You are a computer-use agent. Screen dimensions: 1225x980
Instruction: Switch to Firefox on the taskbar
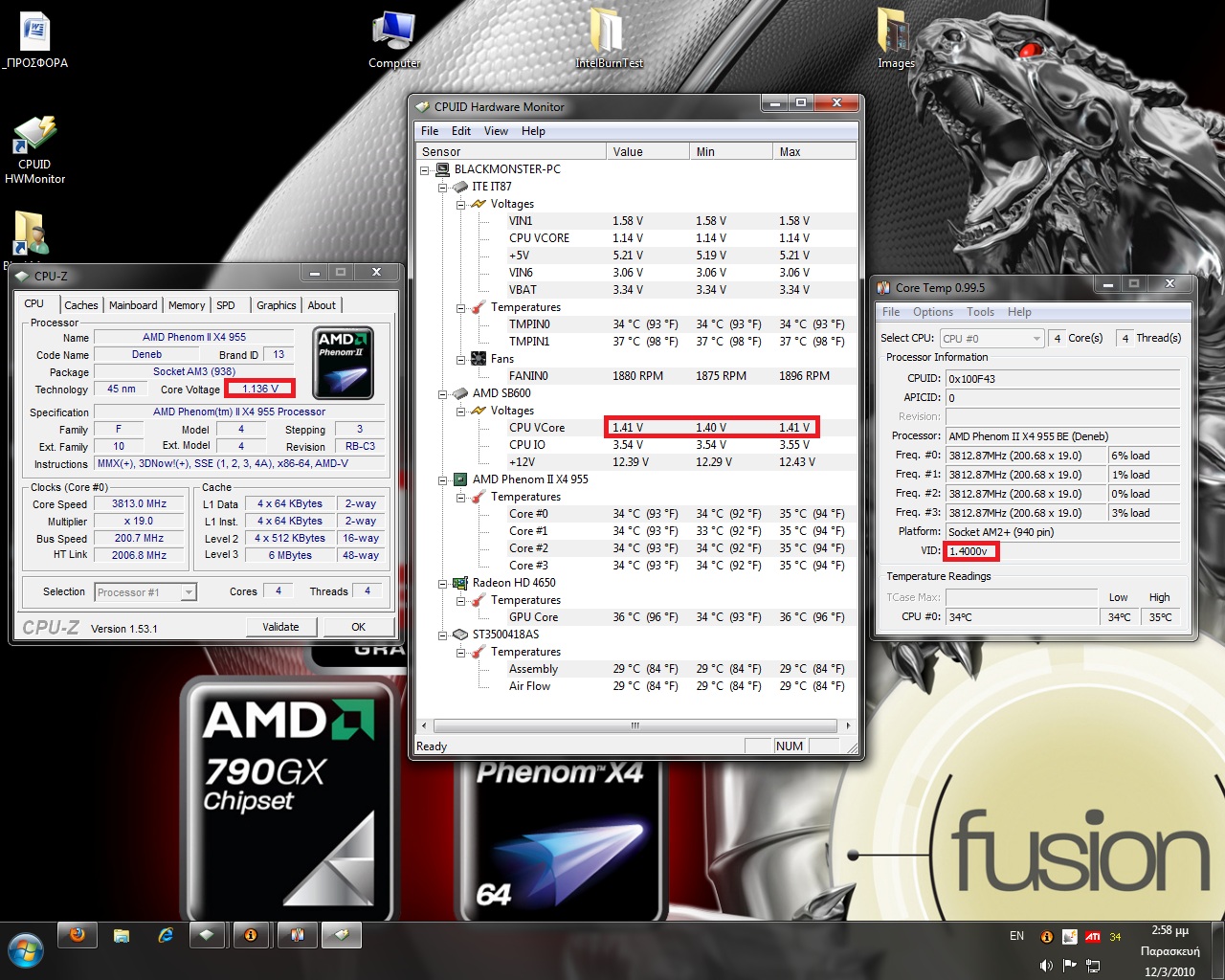pos(78,936)
